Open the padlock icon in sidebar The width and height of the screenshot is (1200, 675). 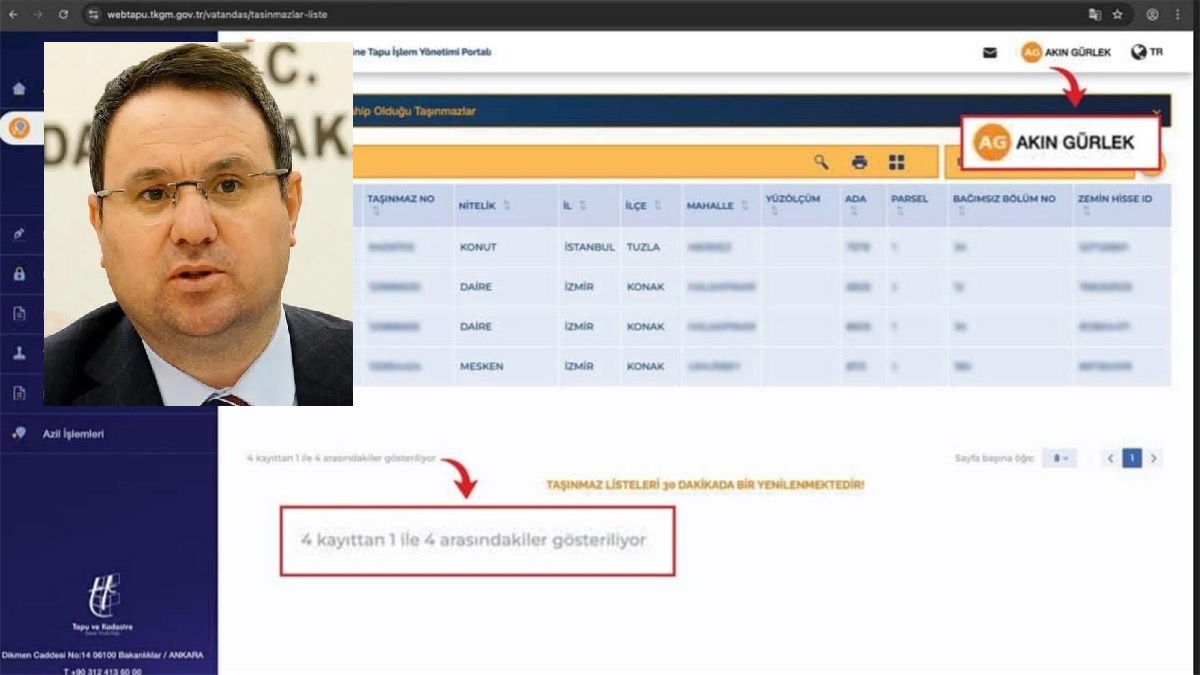point(19,273)
